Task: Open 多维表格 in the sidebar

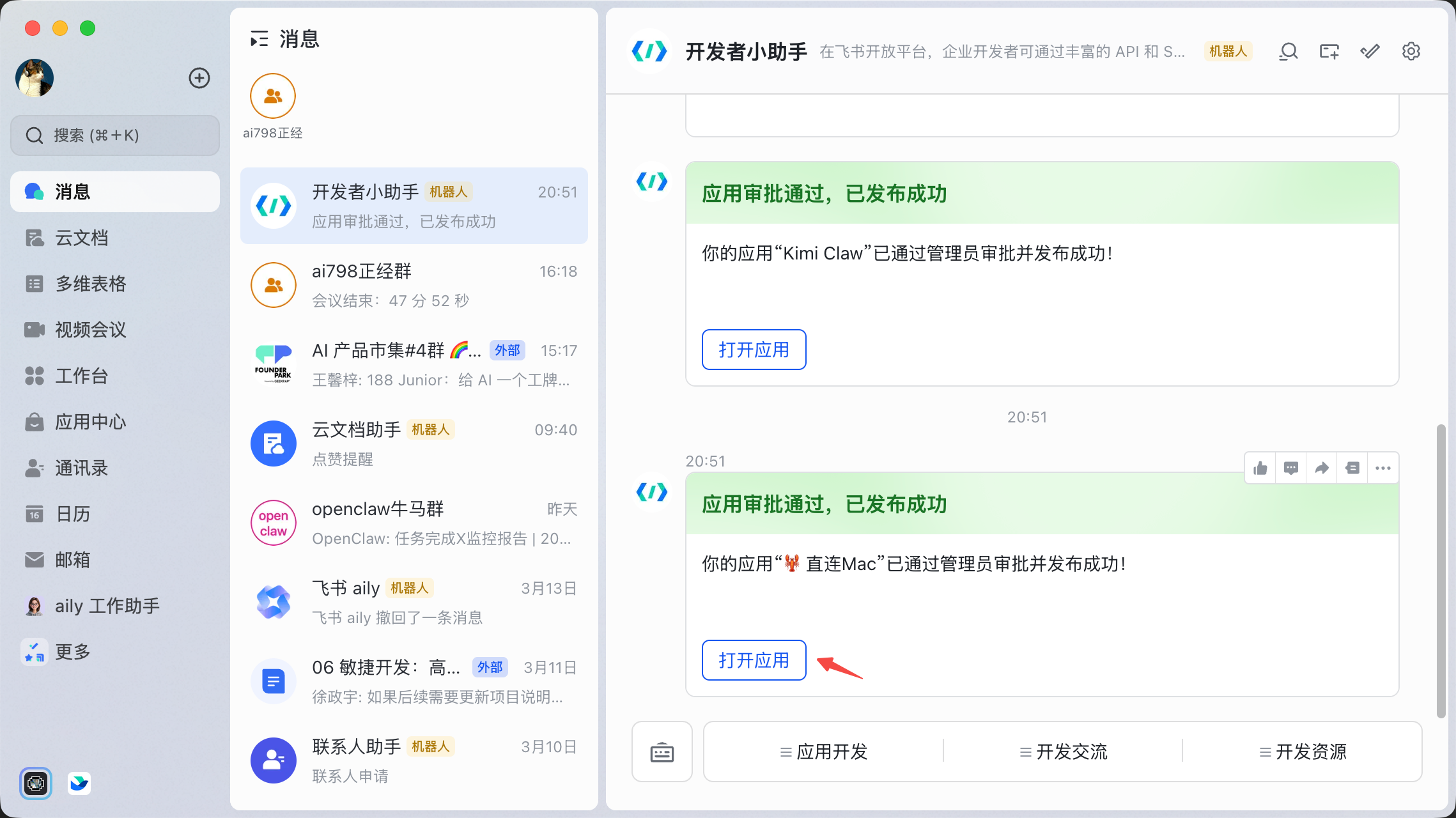Action: [x=115, y=284]
